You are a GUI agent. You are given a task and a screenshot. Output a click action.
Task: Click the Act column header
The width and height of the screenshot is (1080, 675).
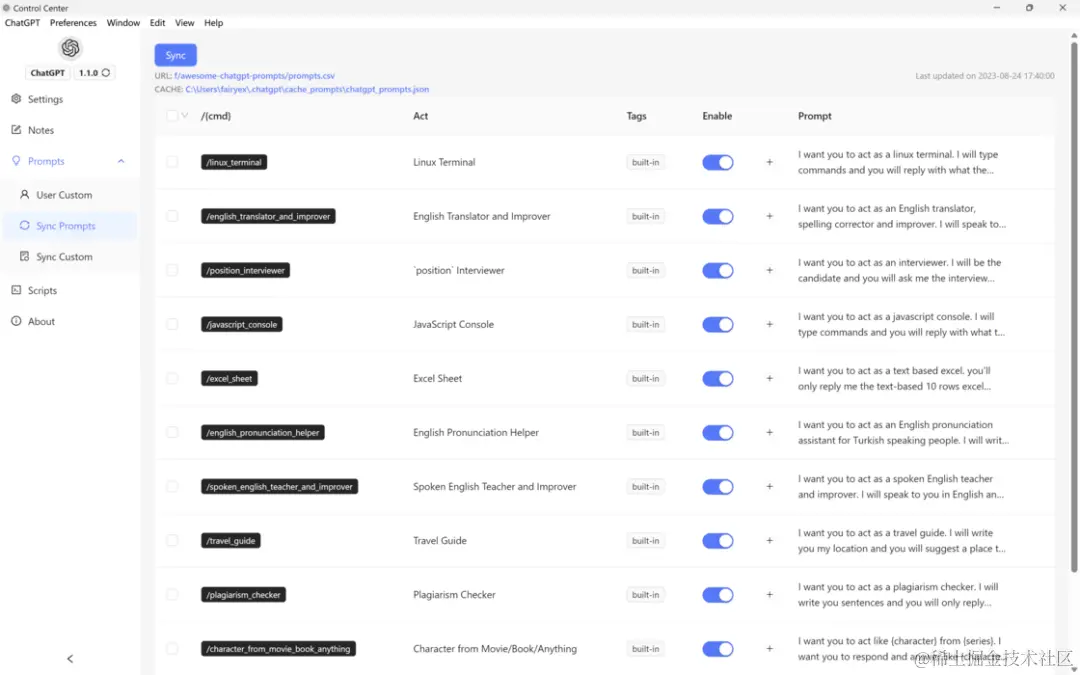point(420,116)
